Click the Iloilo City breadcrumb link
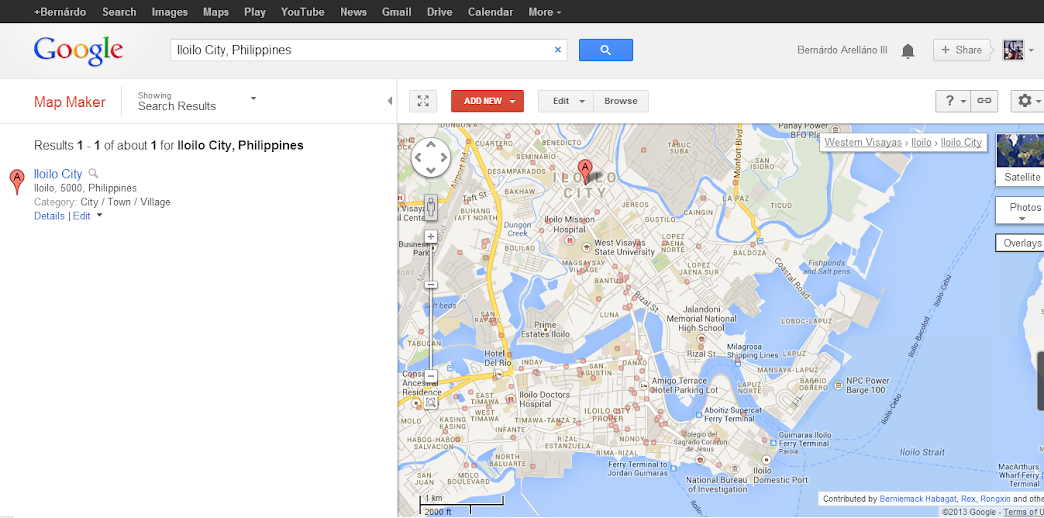1044x518 pixels. (x=961, y=142)
